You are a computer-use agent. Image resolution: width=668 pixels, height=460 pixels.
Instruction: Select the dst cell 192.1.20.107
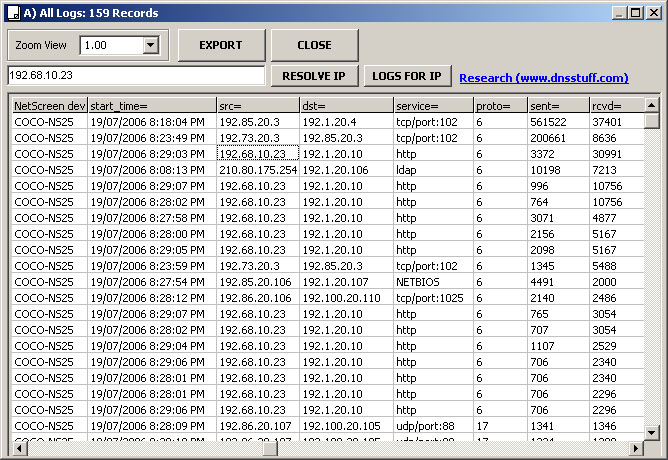tap(346, 282)
